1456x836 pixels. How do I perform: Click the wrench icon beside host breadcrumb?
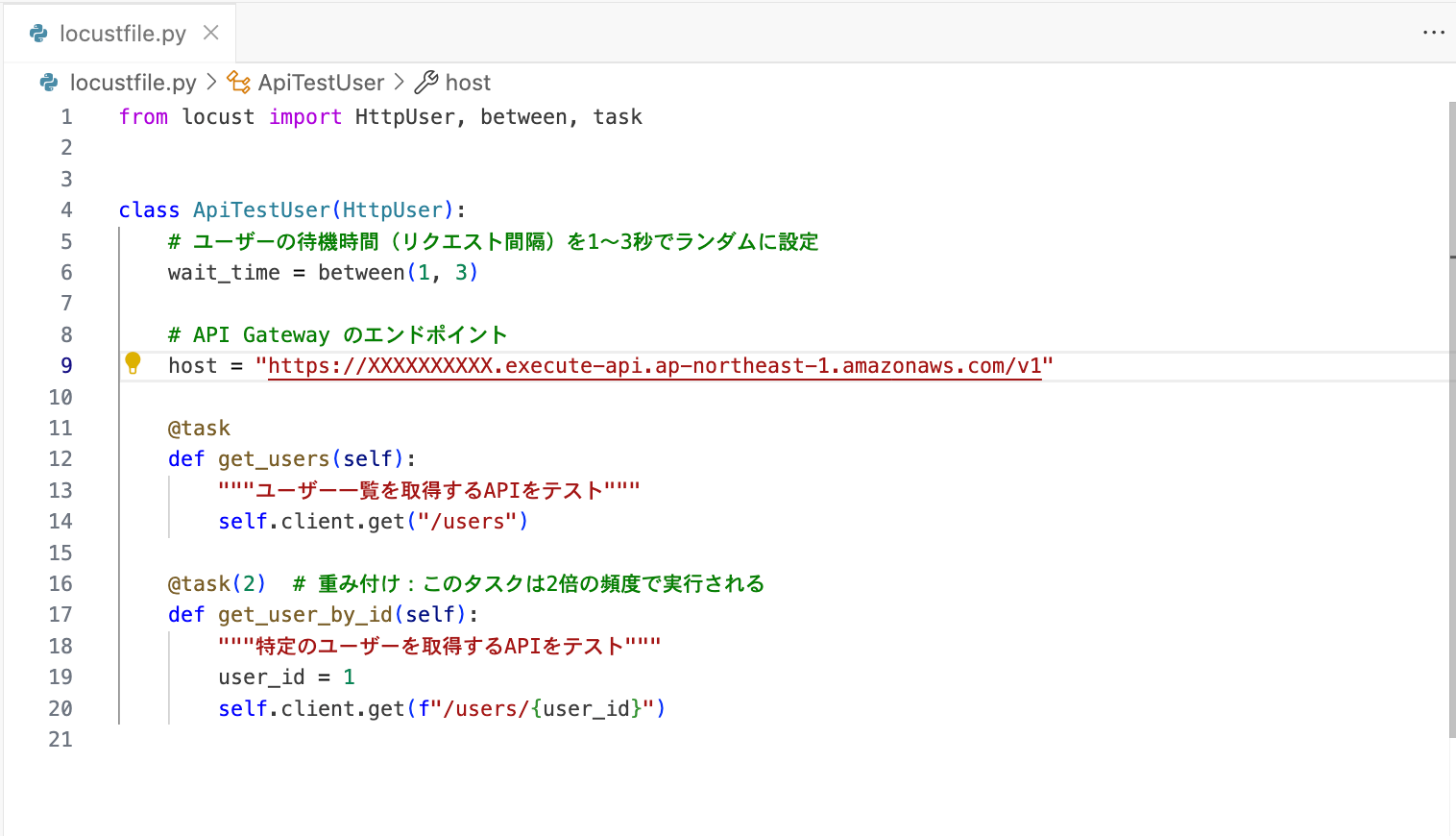(425, 83)
